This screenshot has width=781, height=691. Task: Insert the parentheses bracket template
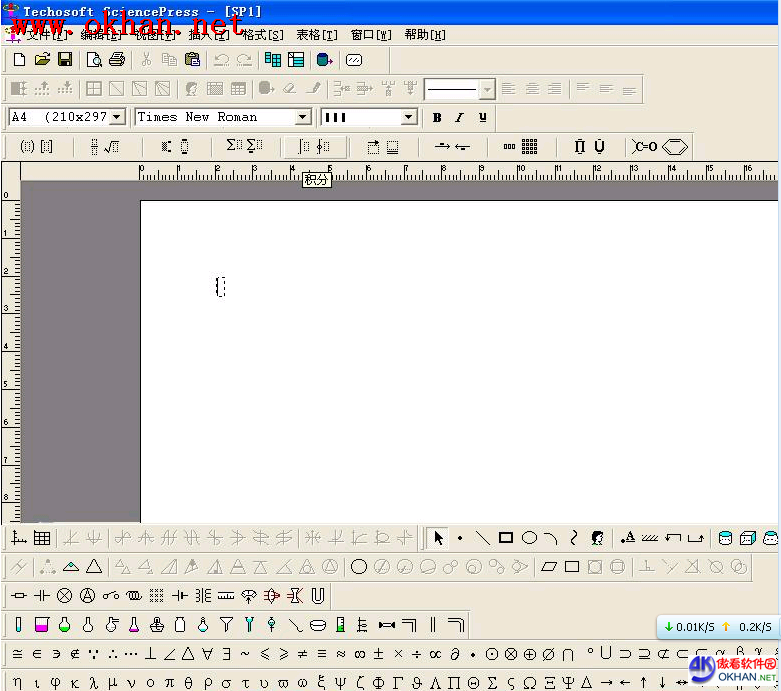coord(27,146)
